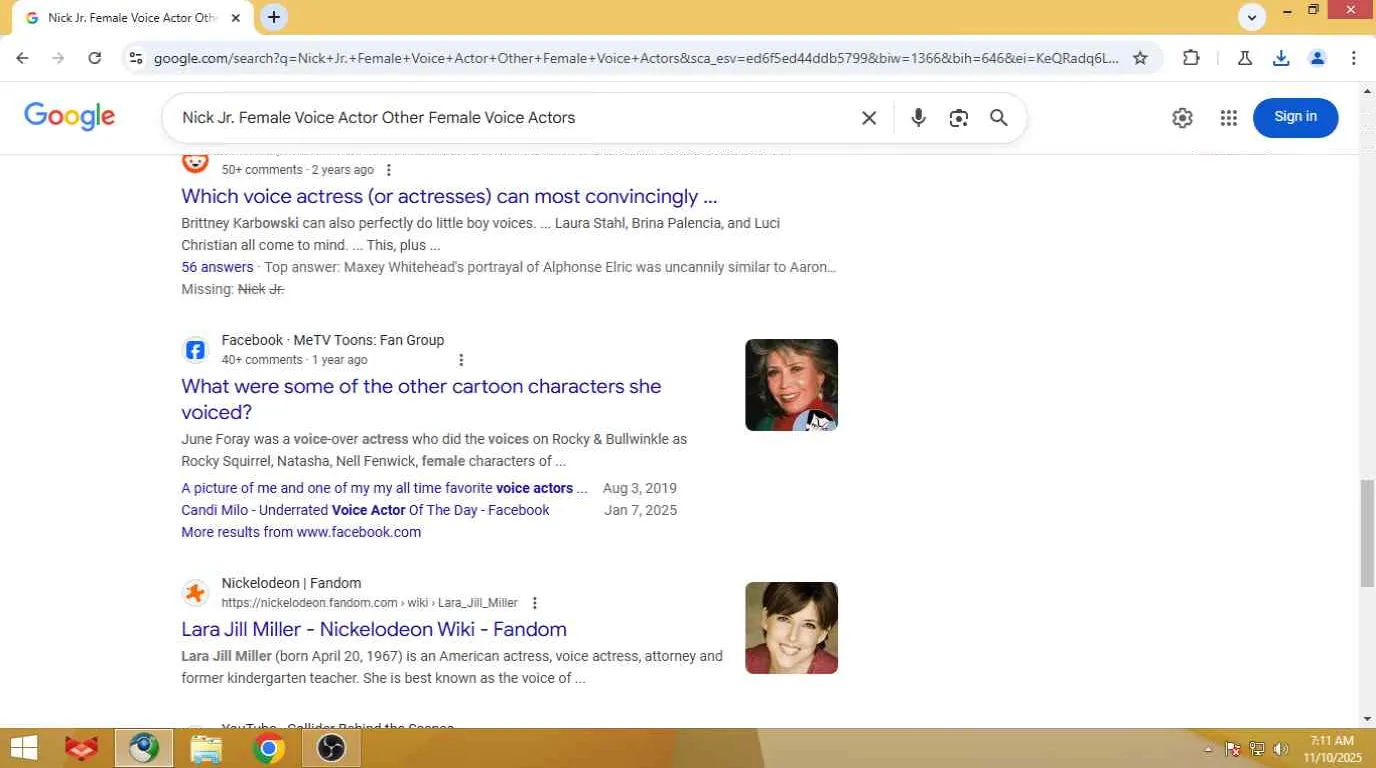Click the "Jan 7, 2025" date
Screen dimensions: 1376x768
[641, 510]
